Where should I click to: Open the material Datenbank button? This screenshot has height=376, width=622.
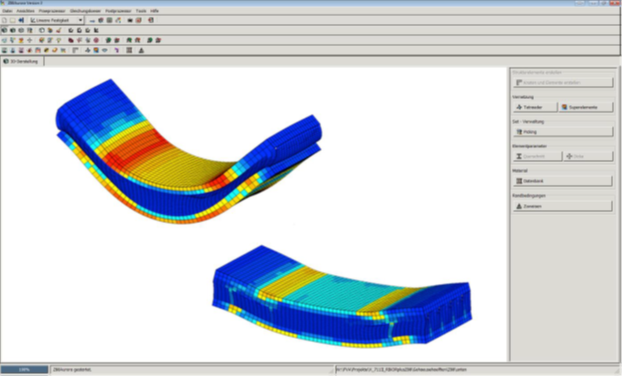pyautogui.click(x=563, y=181)
